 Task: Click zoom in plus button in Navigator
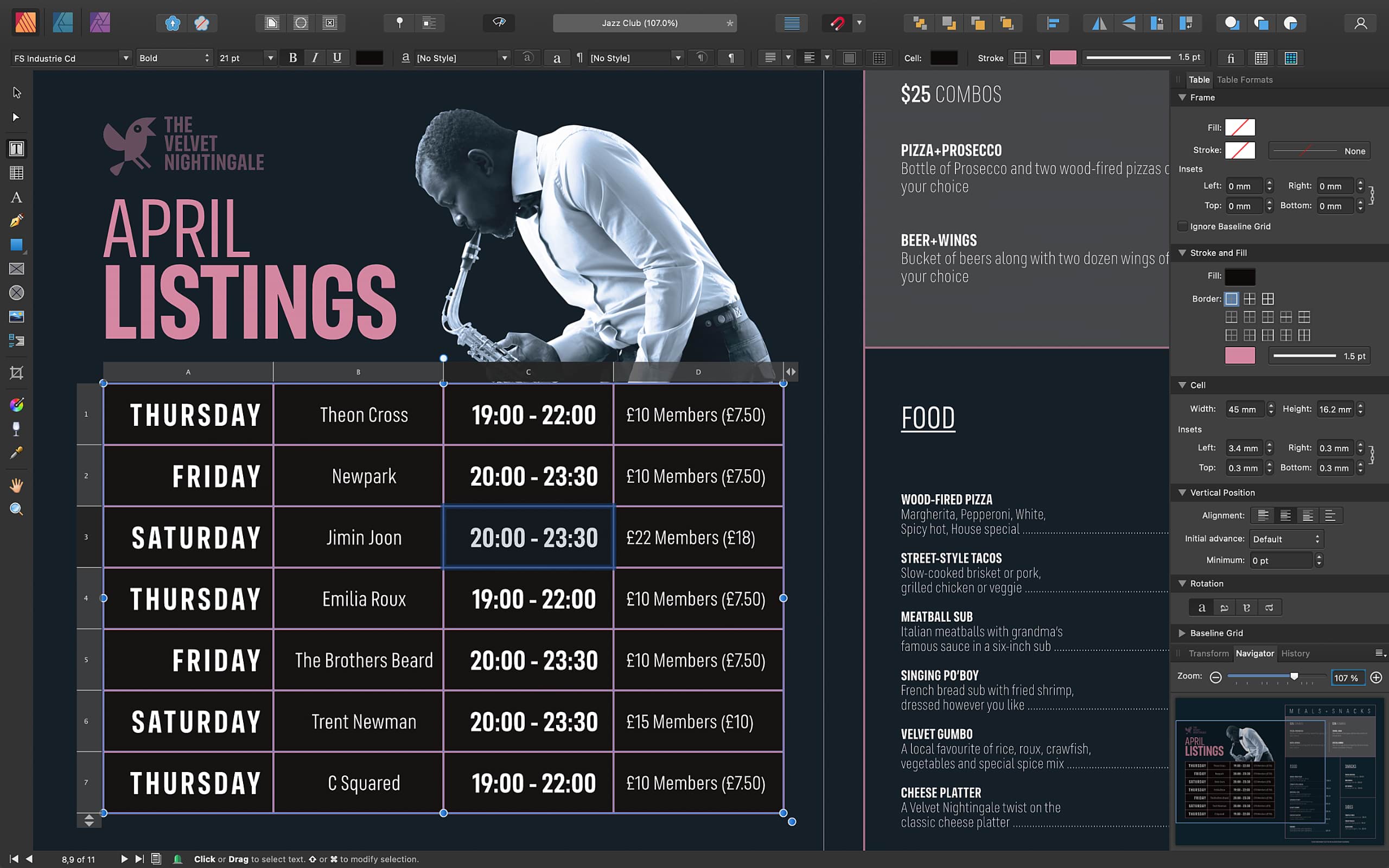(1376, 678)
